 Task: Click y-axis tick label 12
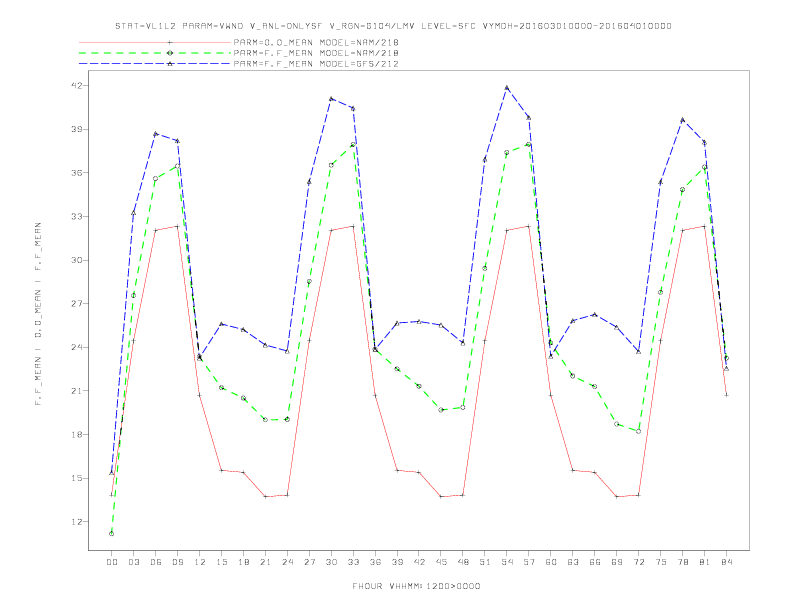[x=76, y=522]
